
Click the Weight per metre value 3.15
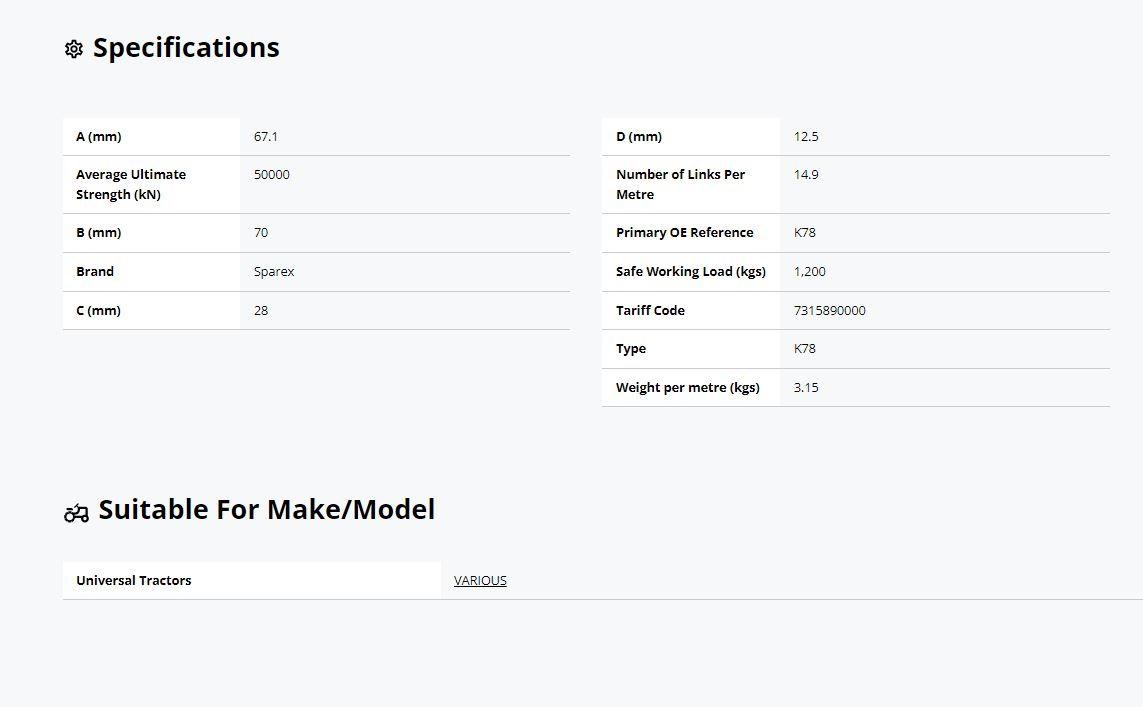tap(806, 388)
